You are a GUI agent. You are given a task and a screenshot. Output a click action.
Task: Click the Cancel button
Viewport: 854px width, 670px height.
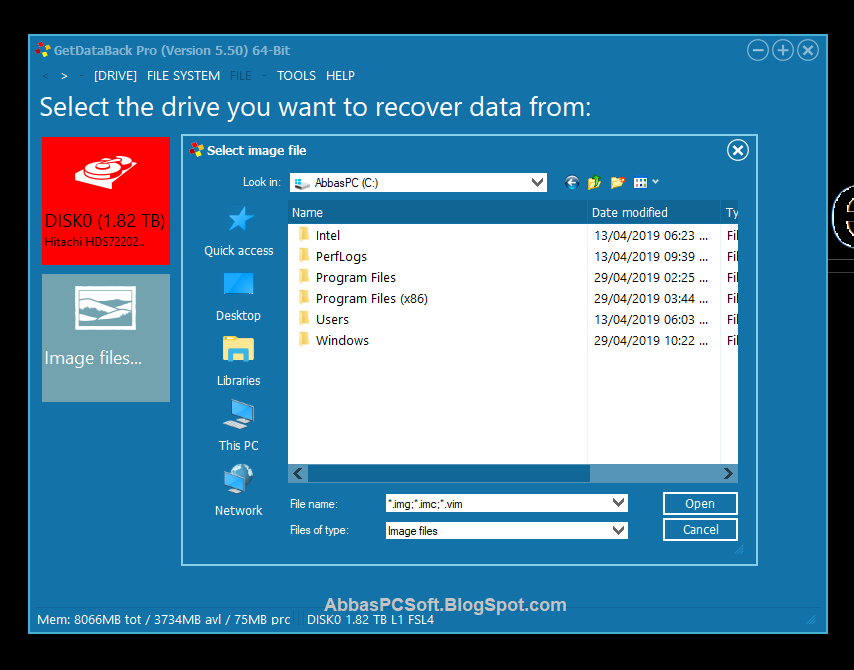700,529
